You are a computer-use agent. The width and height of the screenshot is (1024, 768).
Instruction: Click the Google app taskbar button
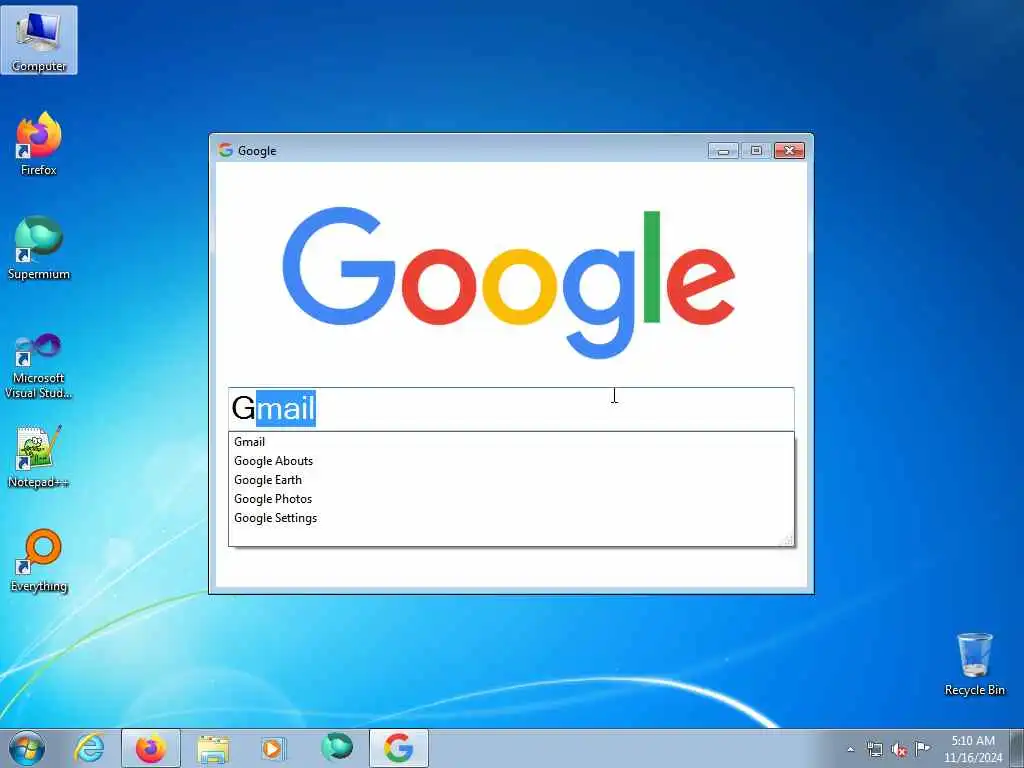click(399, 748)
